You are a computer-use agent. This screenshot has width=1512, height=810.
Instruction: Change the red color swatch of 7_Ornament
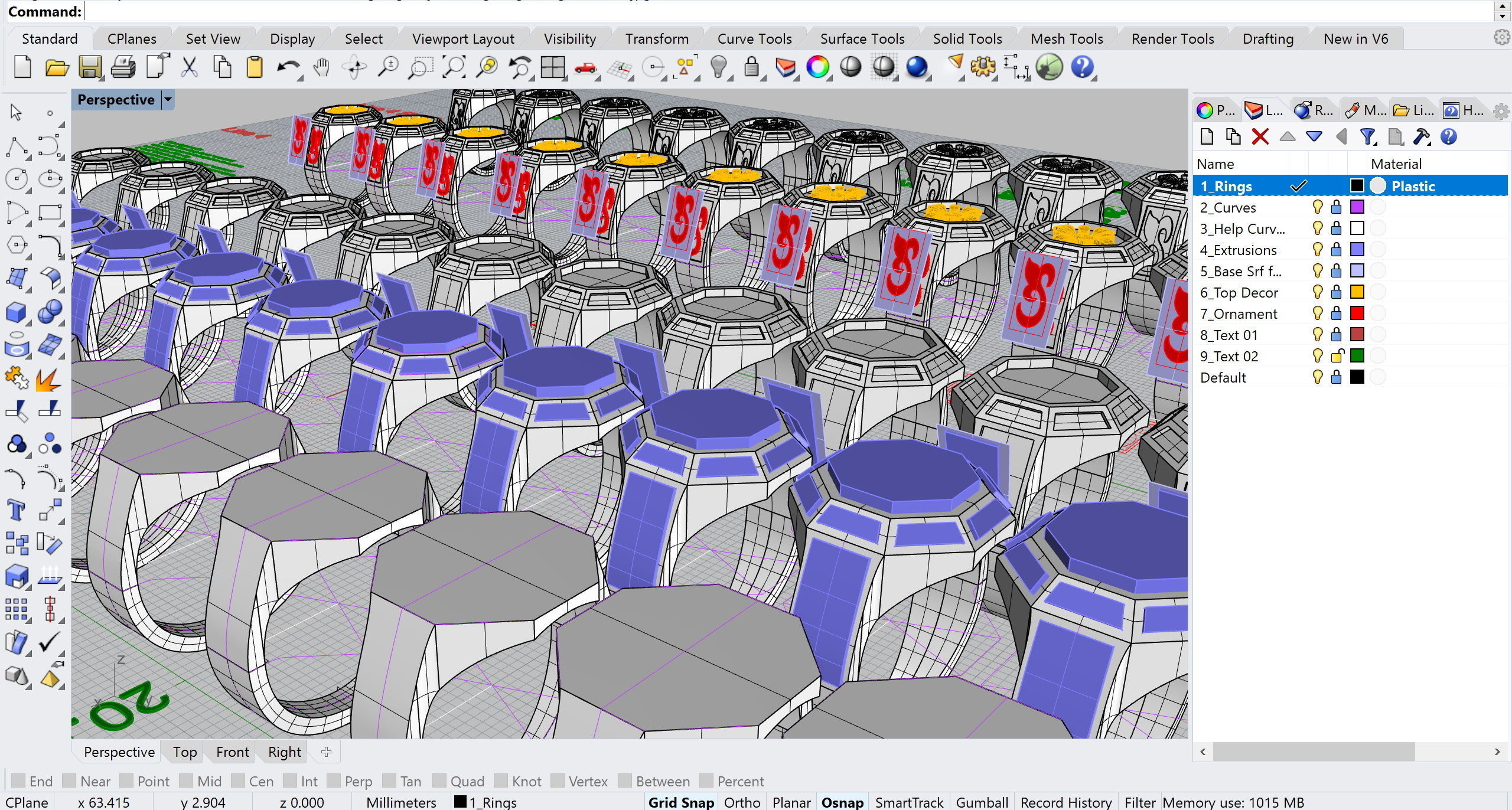(1357, 313)
